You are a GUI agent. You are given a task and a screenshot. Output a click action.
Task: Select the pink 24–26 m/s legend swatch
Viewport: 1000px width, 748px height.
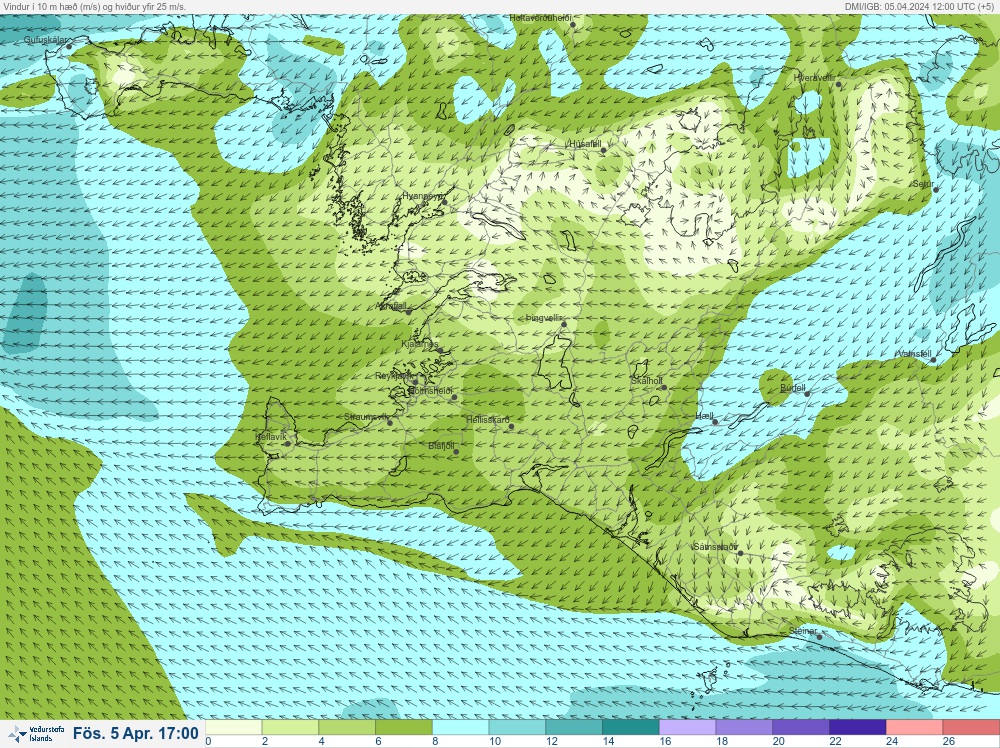pyautogui.click(x=915, y=728)
